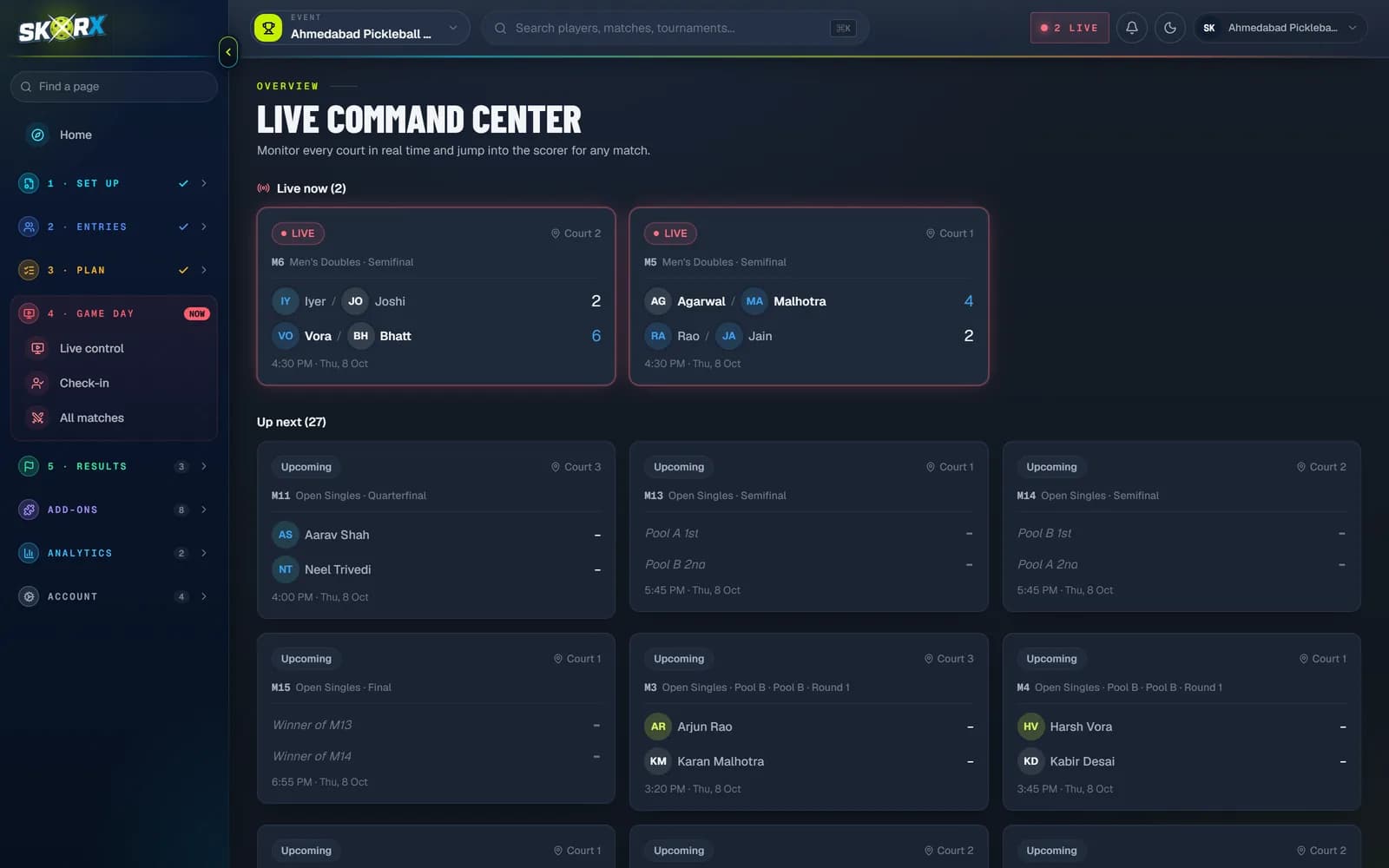This screenshot has width=1389, height=868.
Task: Open Check-in page
Action: pyautogui.click(x=114, y=383)
